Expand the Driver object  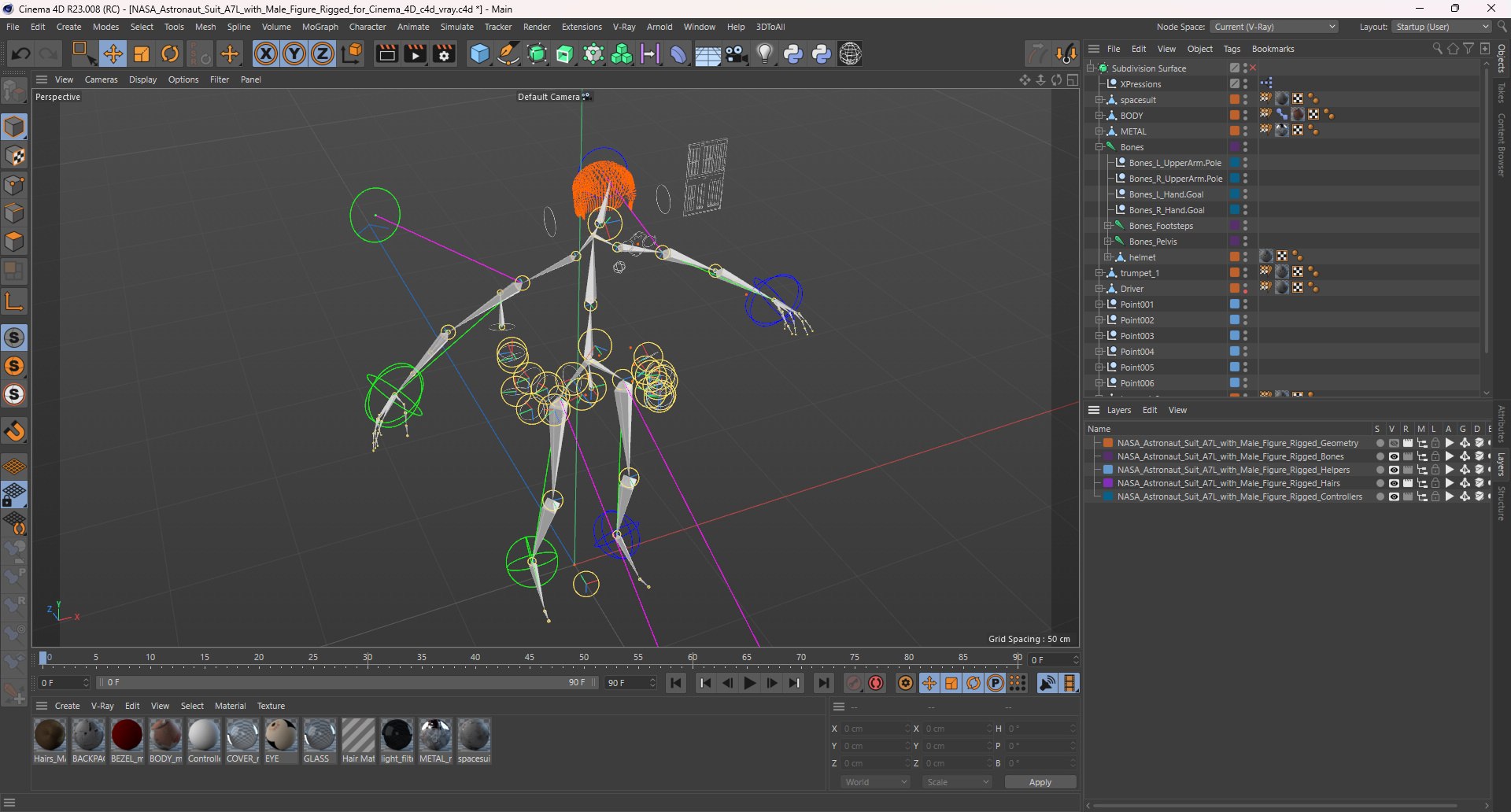(1099, 289)
